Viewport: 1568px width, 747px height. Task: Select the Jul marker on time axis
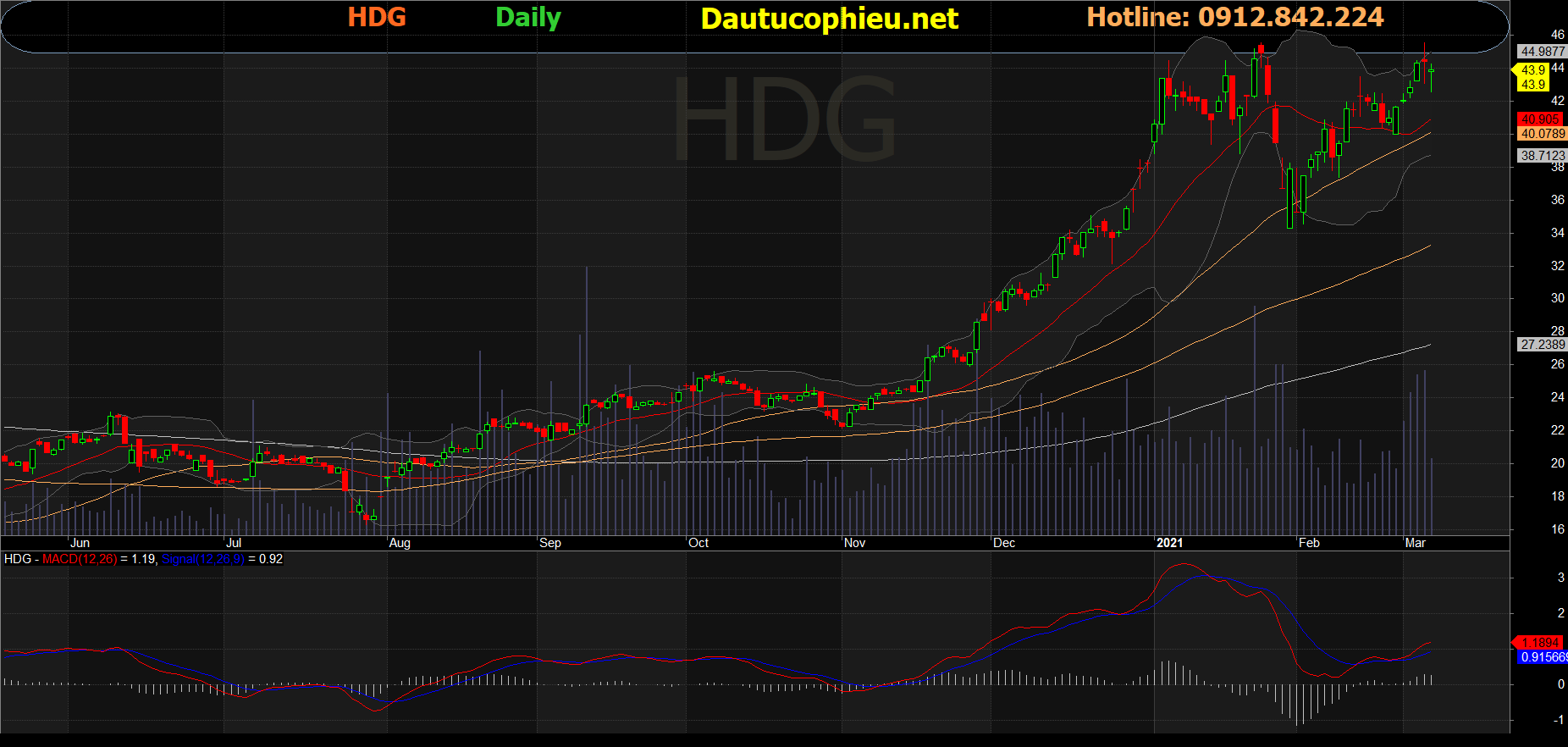[x=234, y=543]
